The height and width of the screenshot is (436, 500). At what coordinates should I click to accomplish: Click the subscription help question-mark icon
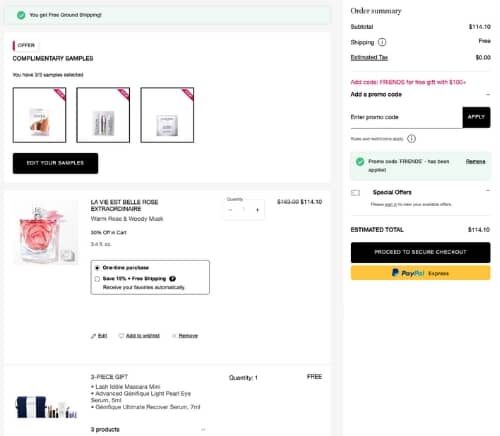[172, 279]
